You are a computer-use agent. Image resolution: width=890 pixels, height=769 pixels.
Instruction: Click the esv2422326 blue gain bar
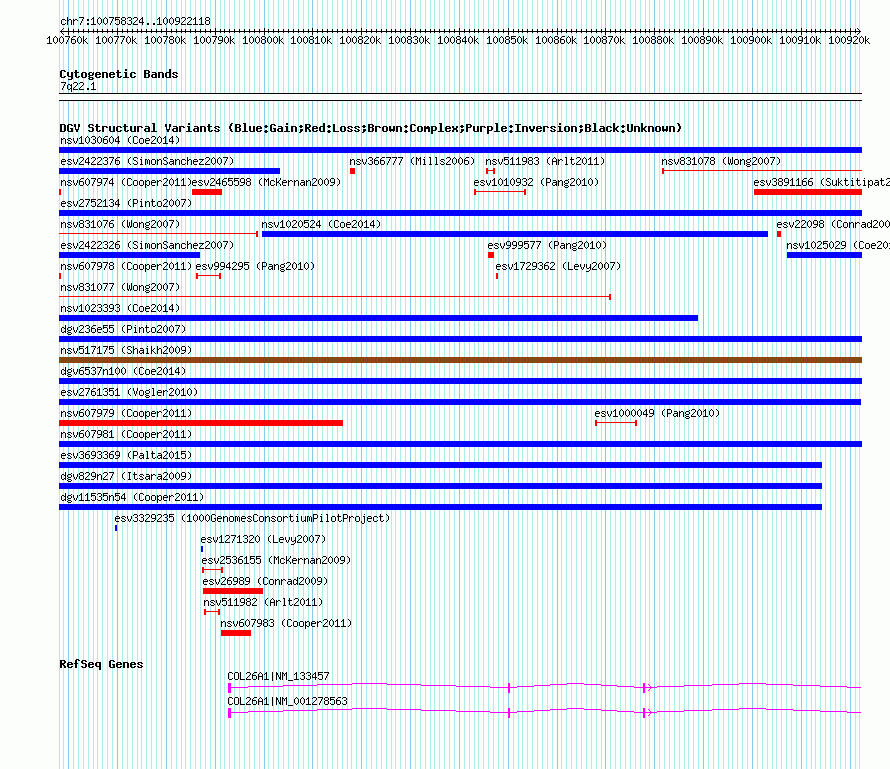point(129,255)
